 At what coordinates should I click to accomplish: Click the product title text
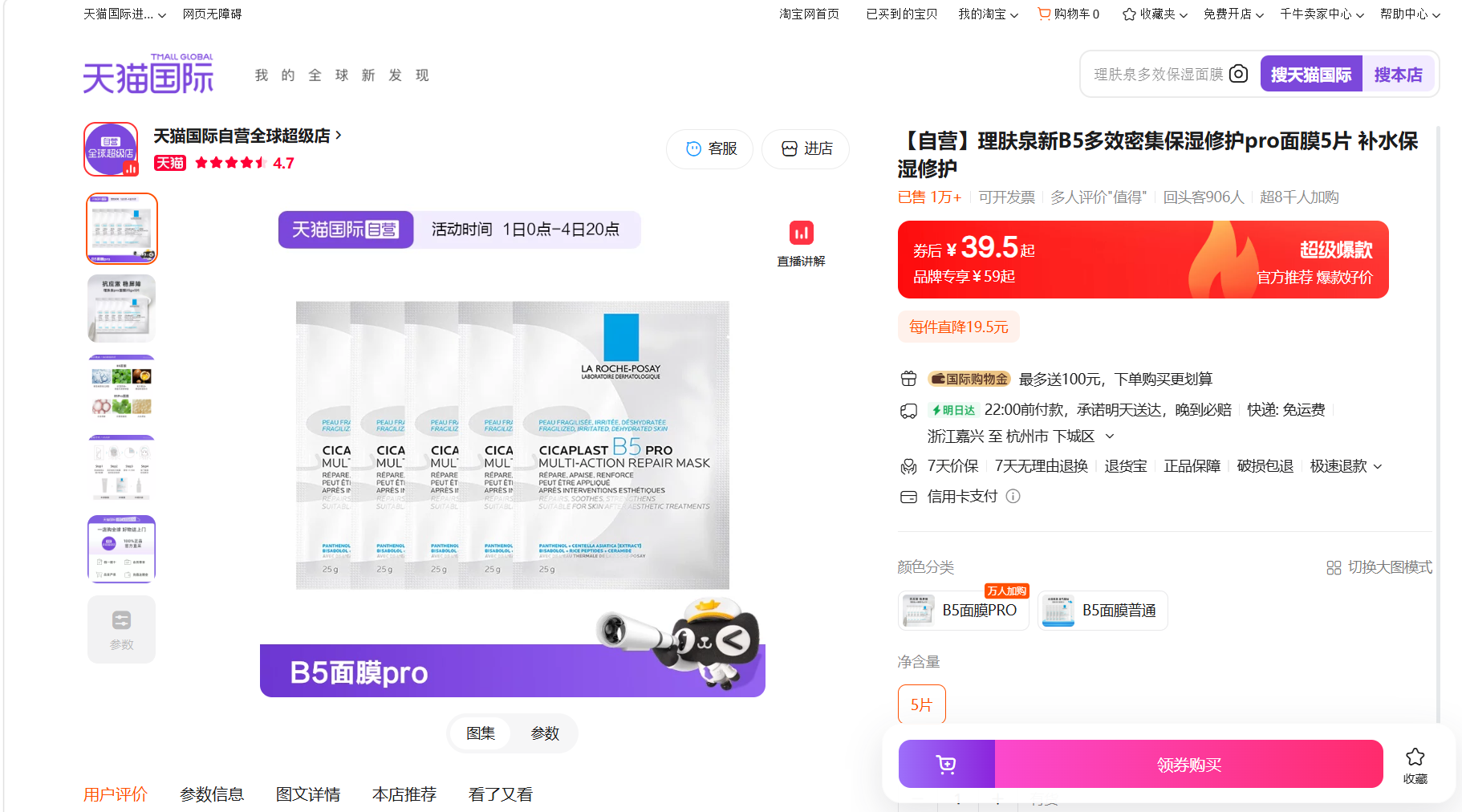[1158, 155]
